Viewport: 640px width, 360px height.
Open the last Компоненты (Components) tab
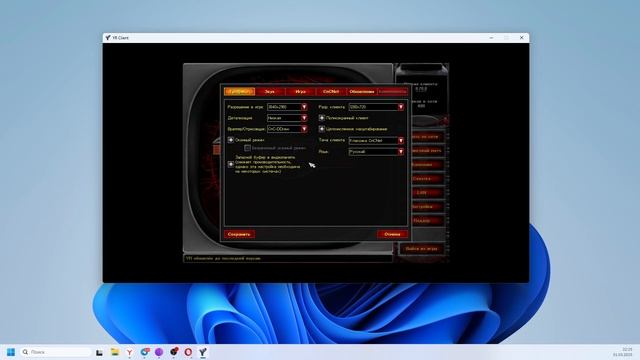(393, 91)
